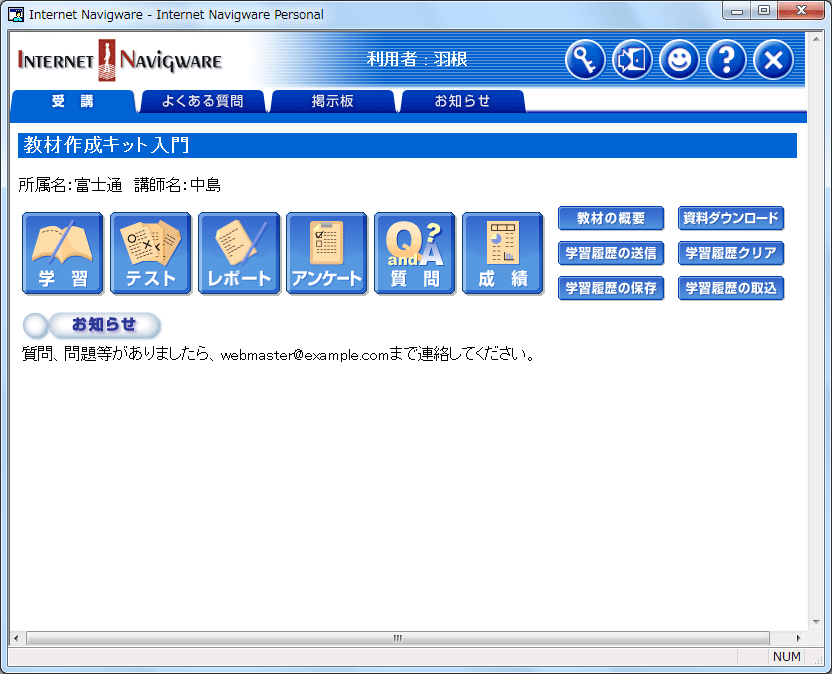Click the vertical scroll down arrow
This screenshot has width=832, height=674.
(x=816, y=622)
